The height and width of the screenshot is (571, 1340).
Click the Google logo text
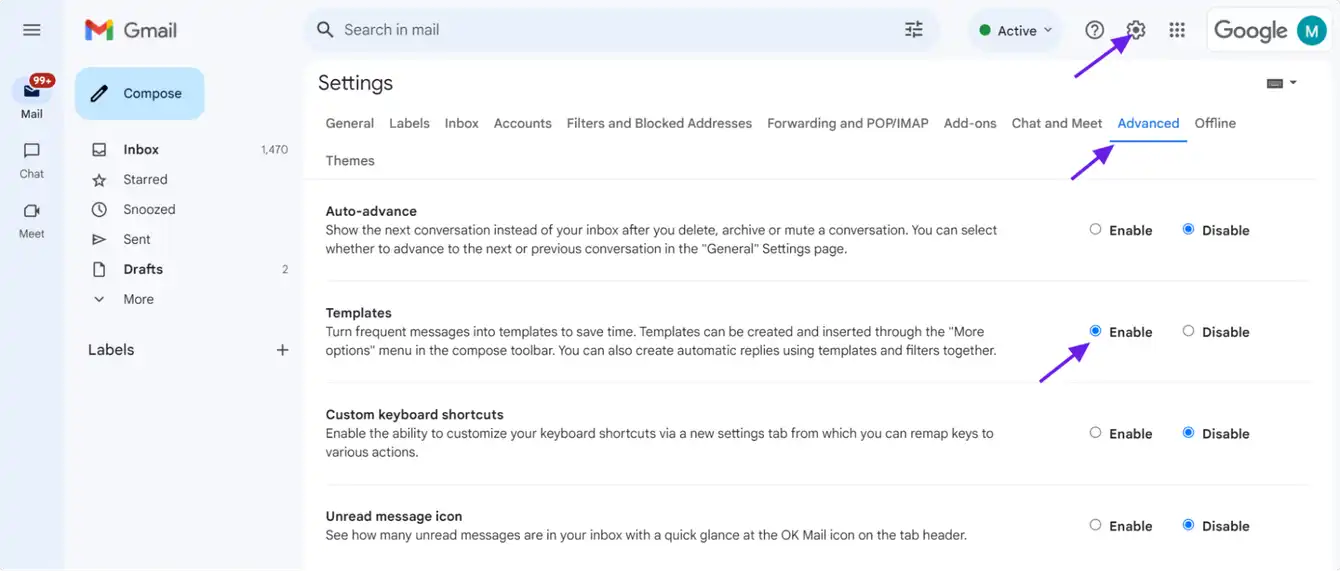[1250, 31]
